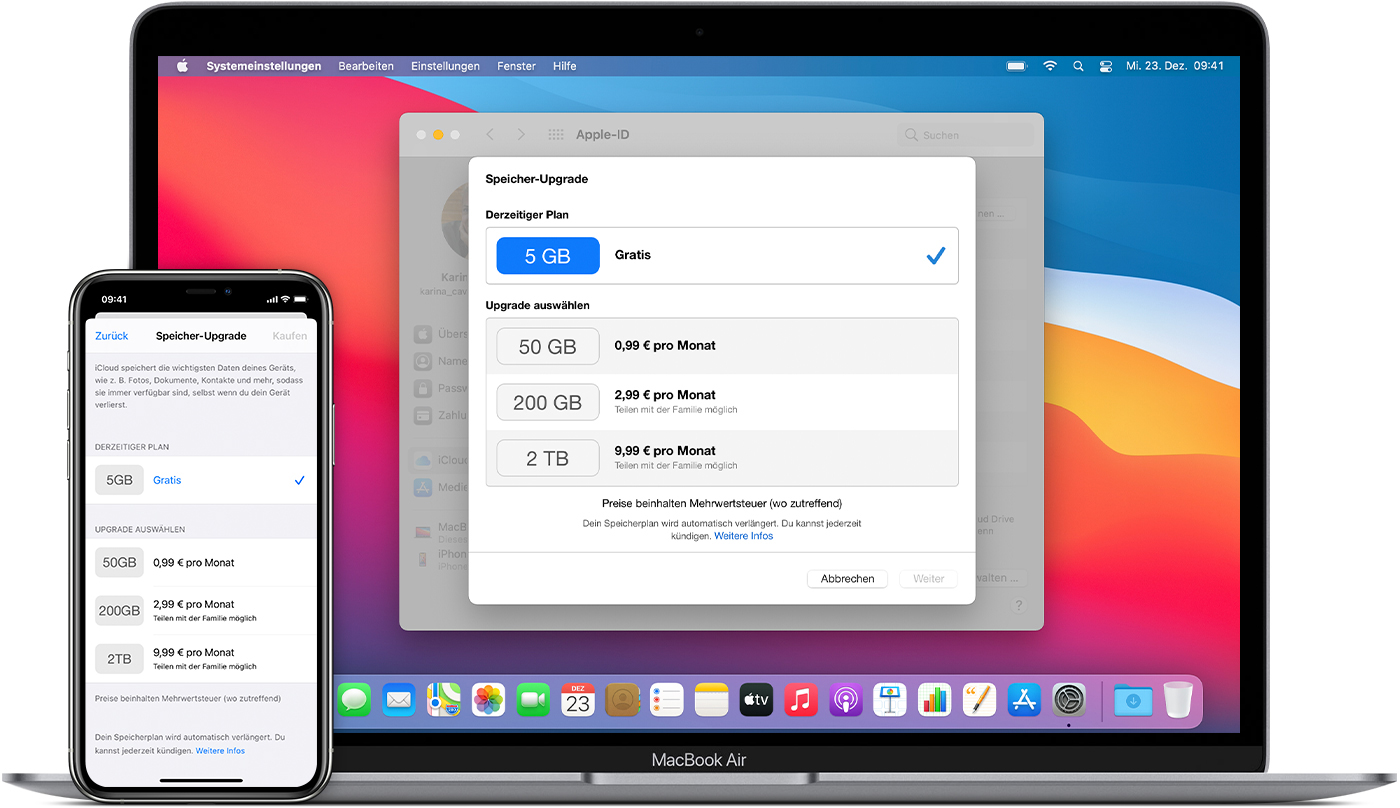Tap Weitere Infos link on iPhone

point(220,750)
